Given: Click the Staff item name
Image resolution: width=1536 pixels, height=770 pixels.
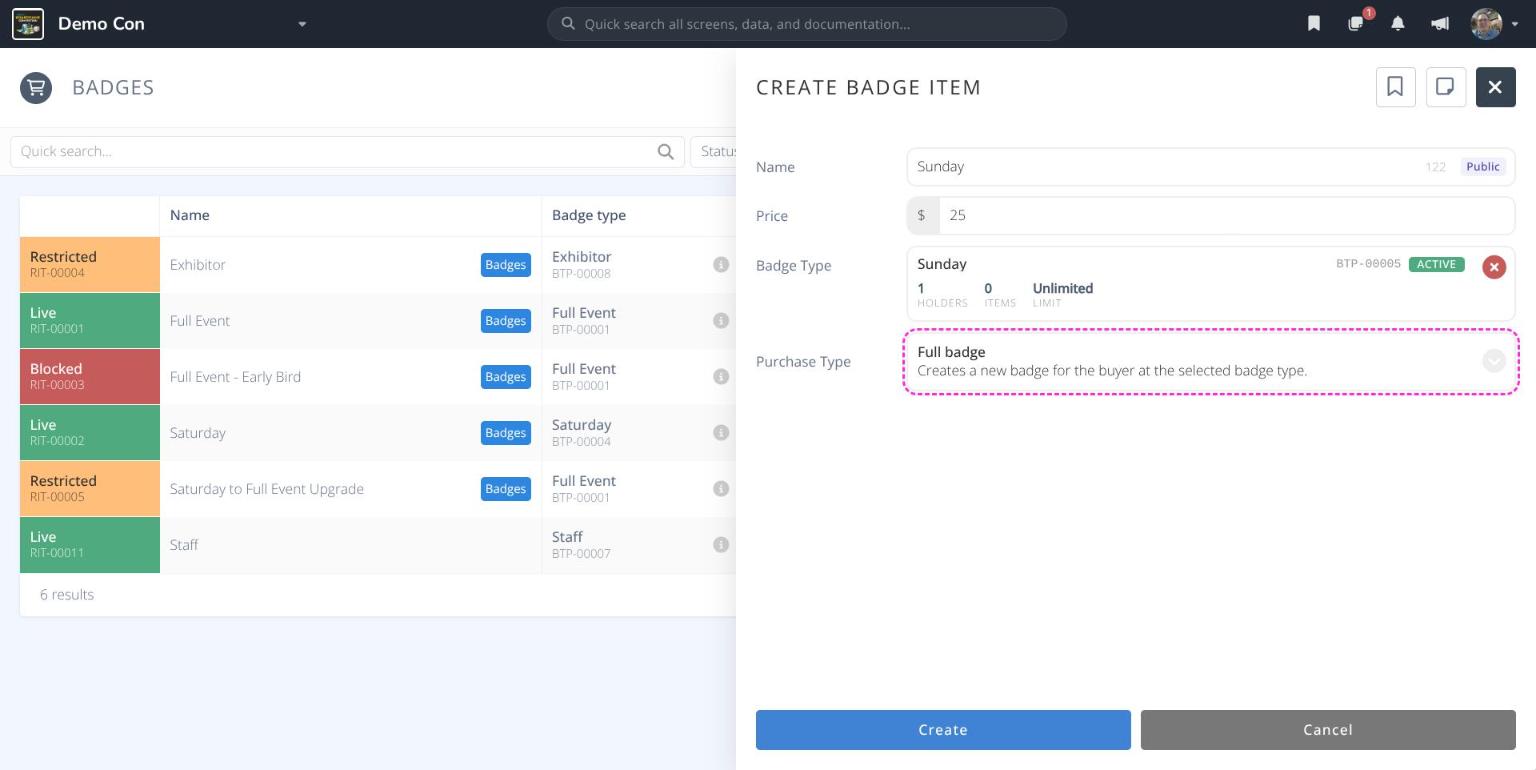Looking at the screenshot, I should 184,545.
